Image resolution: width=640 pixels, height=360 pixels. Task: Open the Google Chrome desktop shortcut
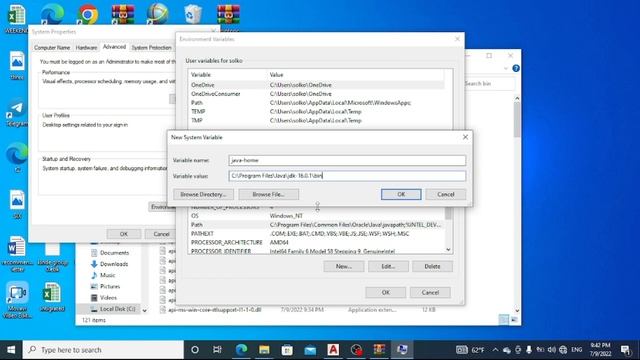pos(87,15)
